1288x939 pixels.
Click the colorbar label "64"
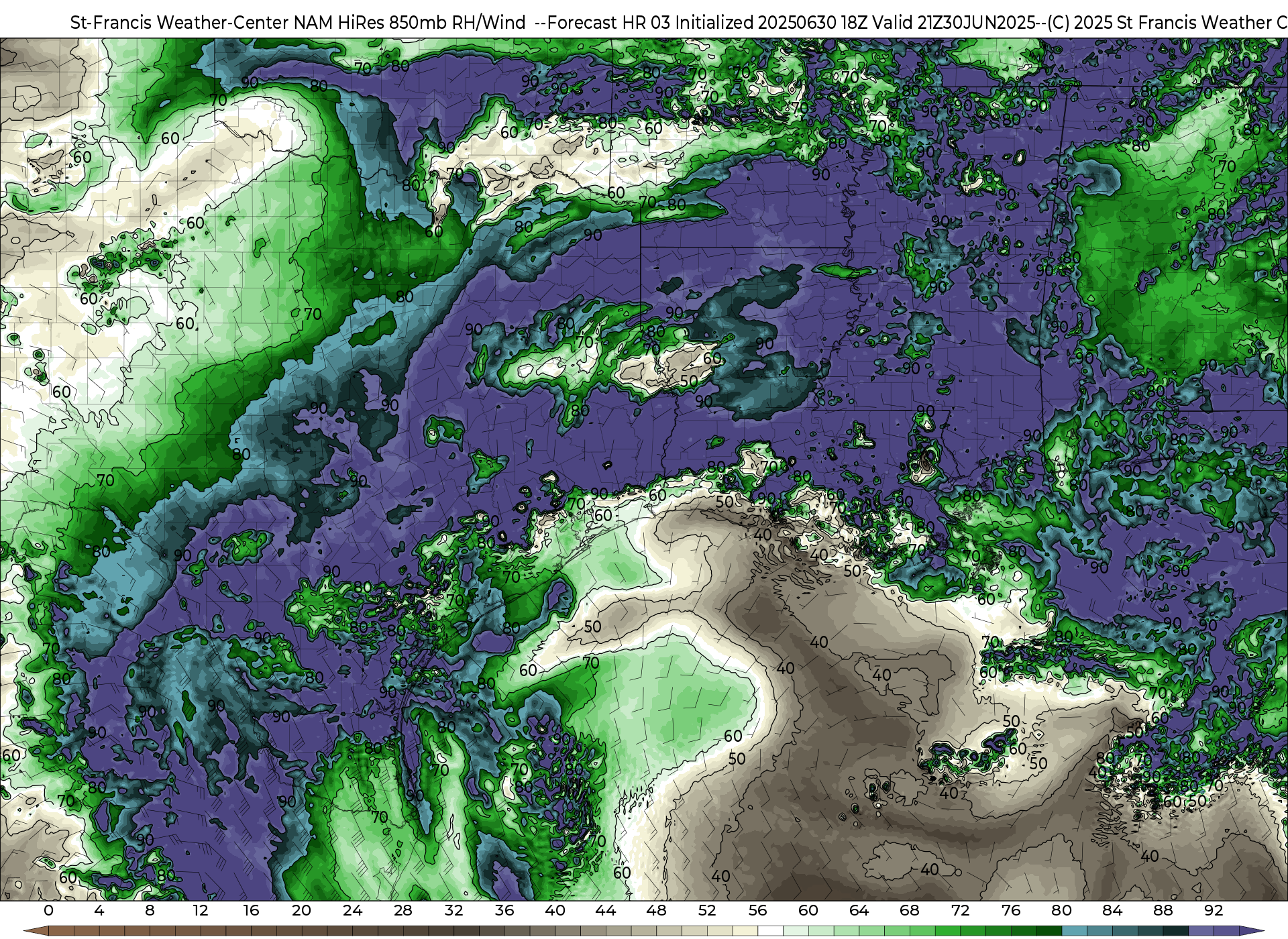point(859,910)
